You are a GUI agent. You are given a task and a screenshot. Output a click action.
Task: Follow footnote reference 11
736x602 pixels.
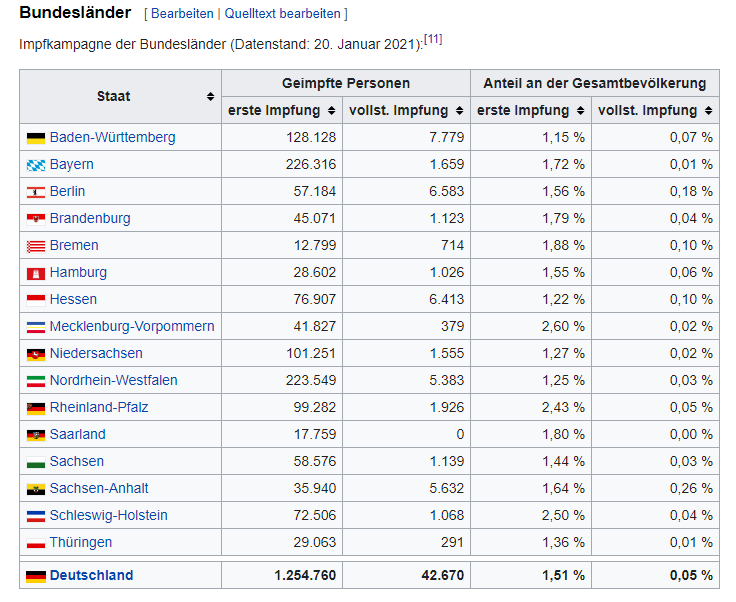(x=433, y=39)
